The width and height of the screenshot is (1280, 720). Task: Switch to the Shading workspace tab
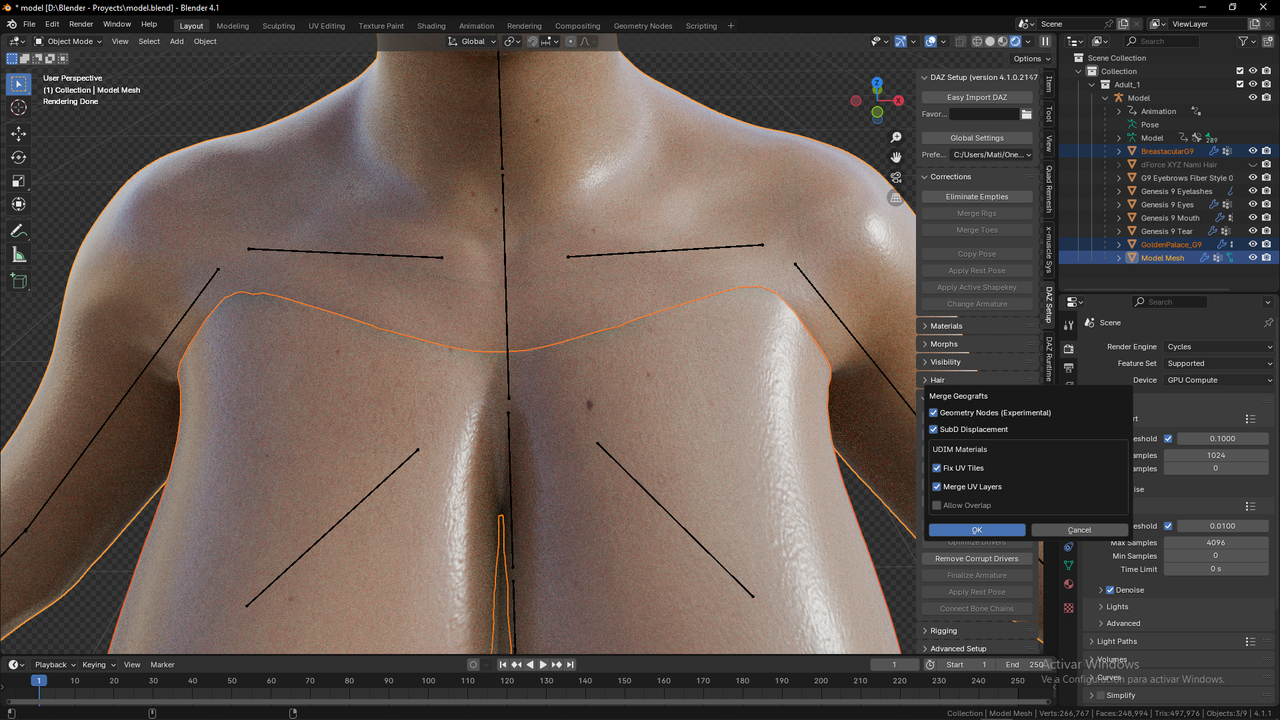(431, 26)
